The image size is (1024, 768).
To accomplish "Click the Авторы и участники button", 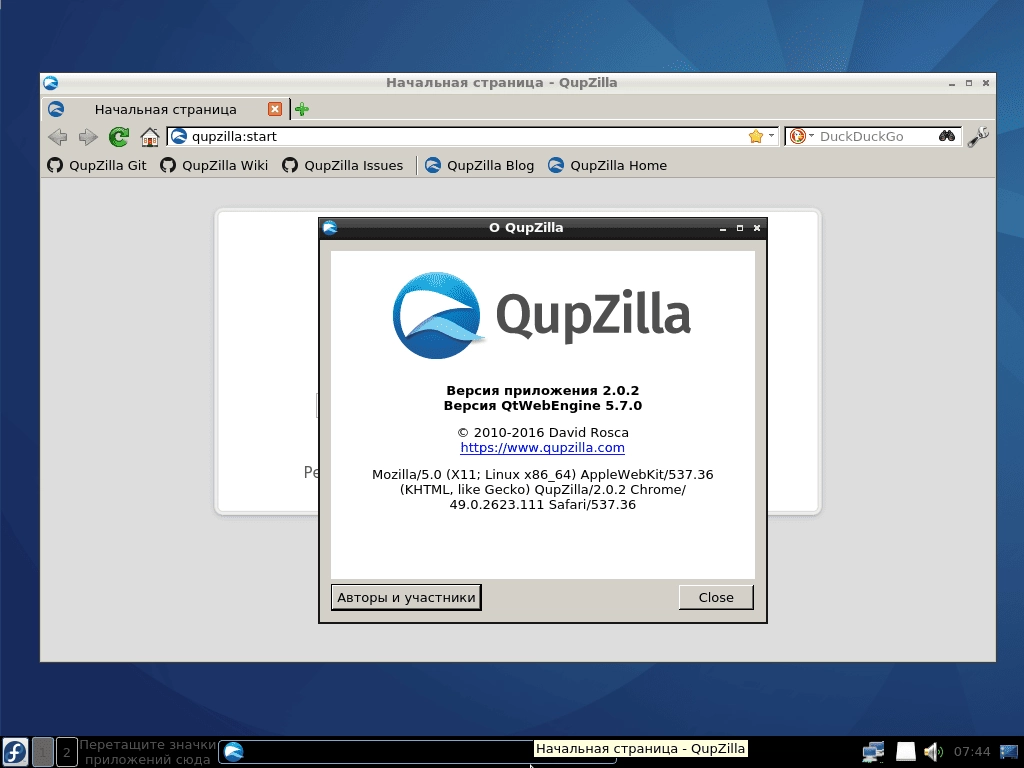I will 406,598.
